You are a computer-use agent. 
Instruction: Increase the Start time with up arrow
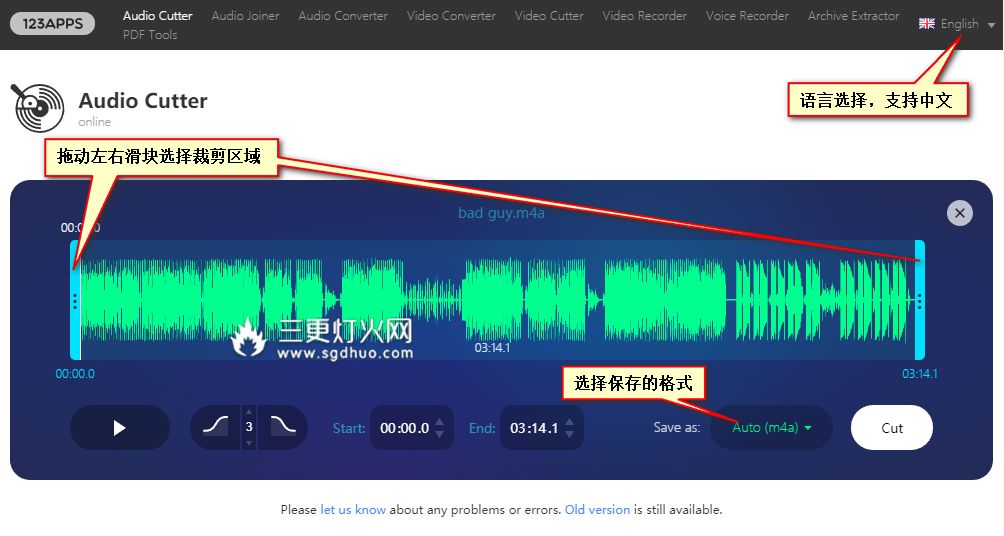(x=439, y=421)
